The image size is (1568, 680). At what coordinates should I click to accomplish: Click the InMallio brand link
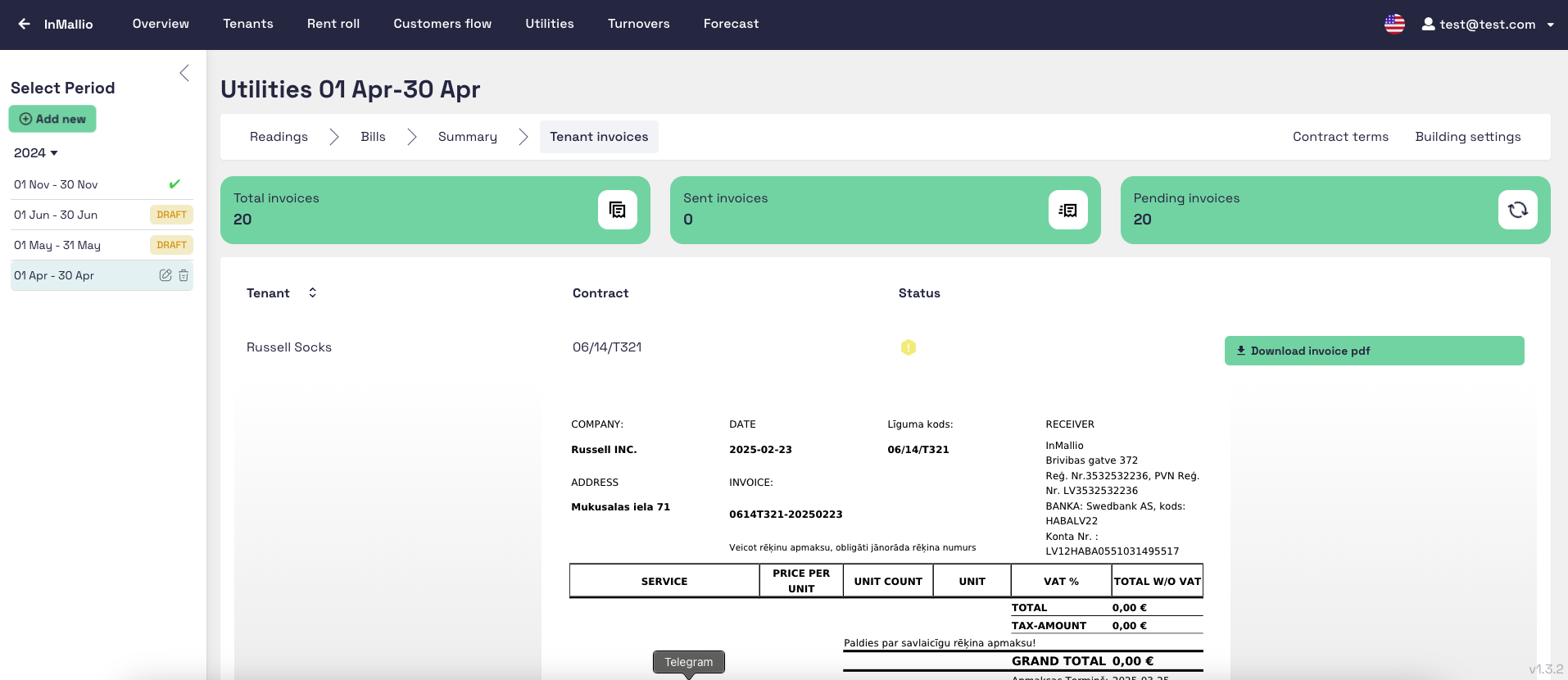(x=69, y=24)
